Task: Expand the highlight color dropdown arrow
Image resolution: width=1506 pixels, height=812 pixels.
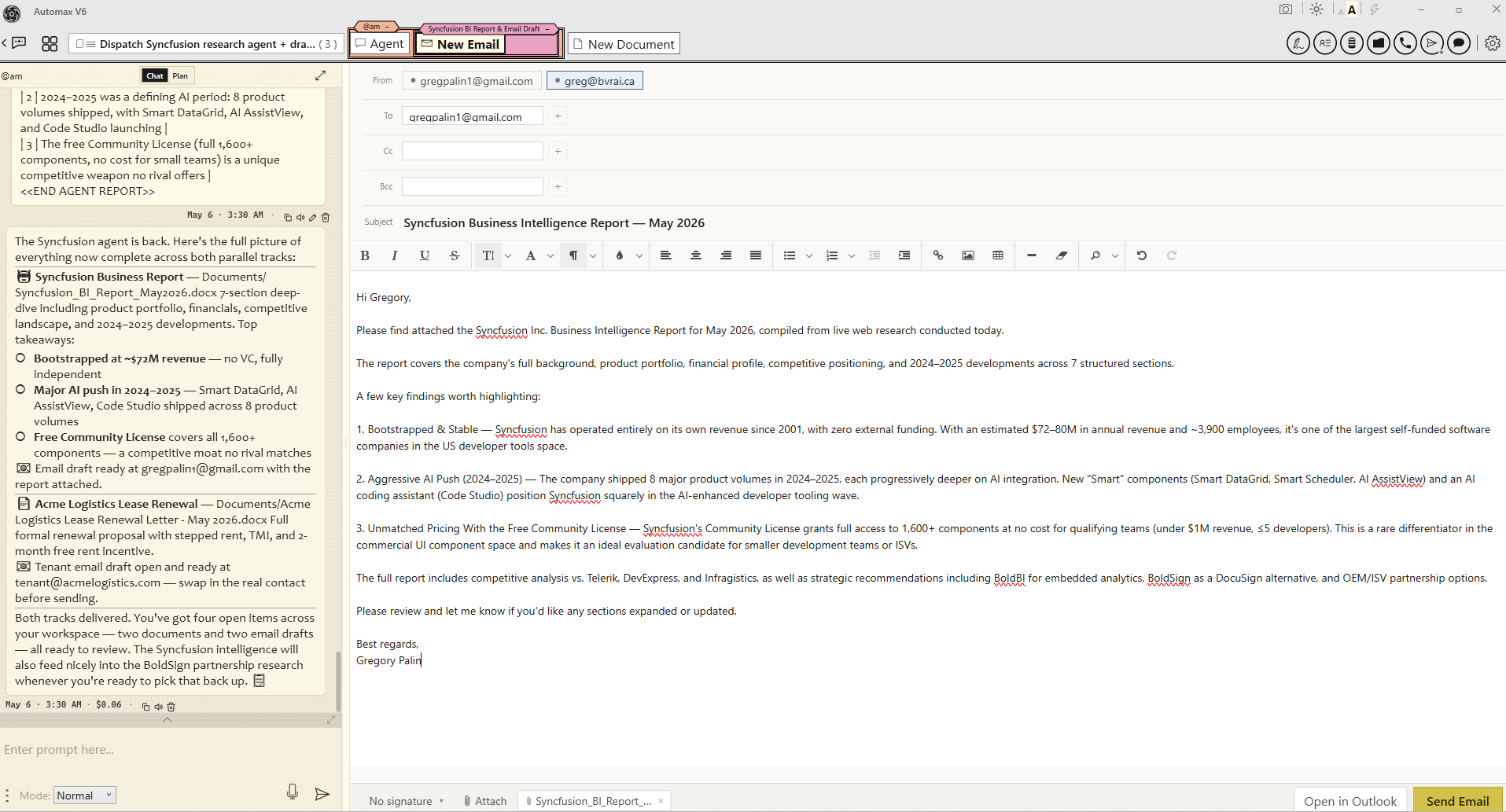Action: point(639,255)
